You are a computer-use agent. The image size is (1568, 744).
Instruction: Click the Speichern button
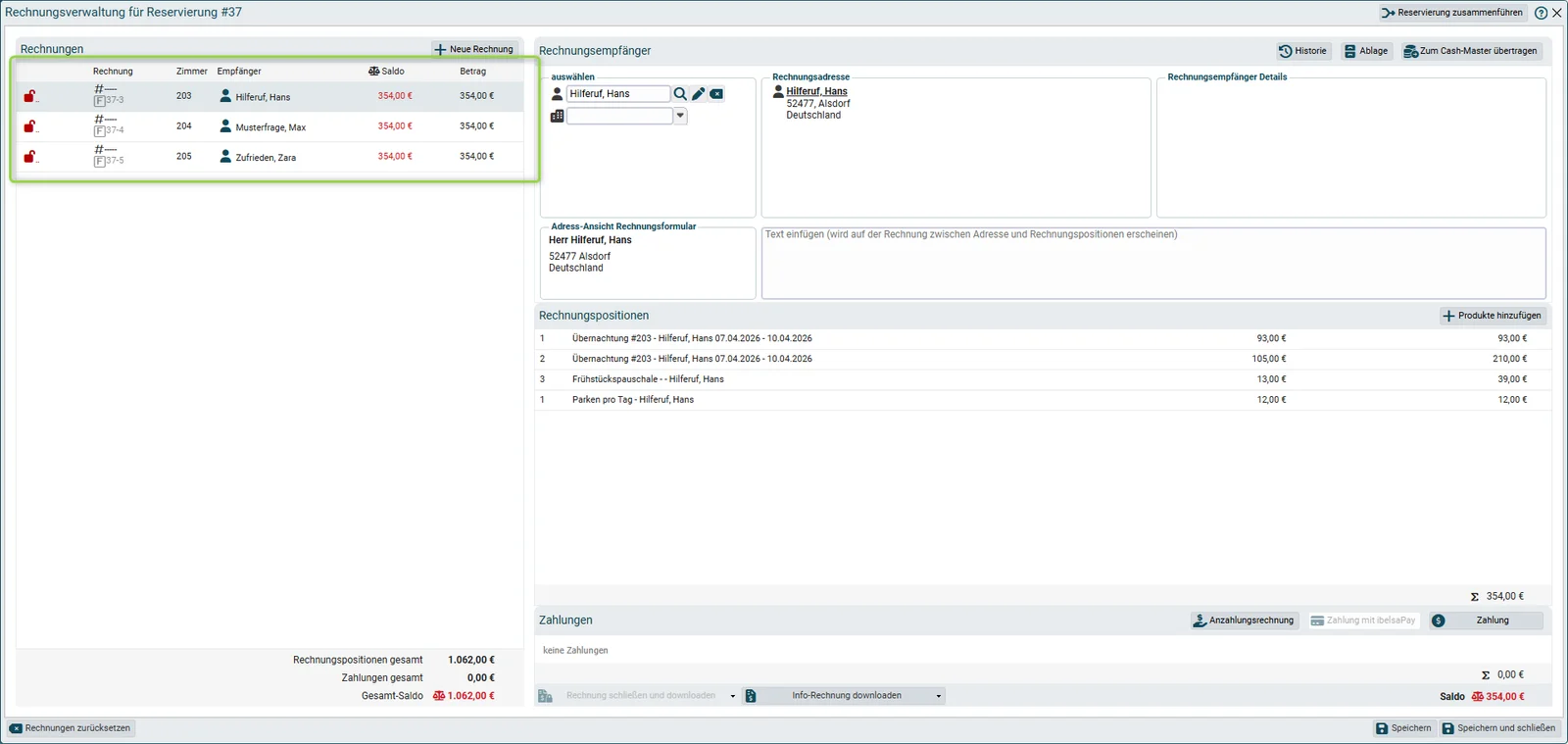pos(1403,728)
